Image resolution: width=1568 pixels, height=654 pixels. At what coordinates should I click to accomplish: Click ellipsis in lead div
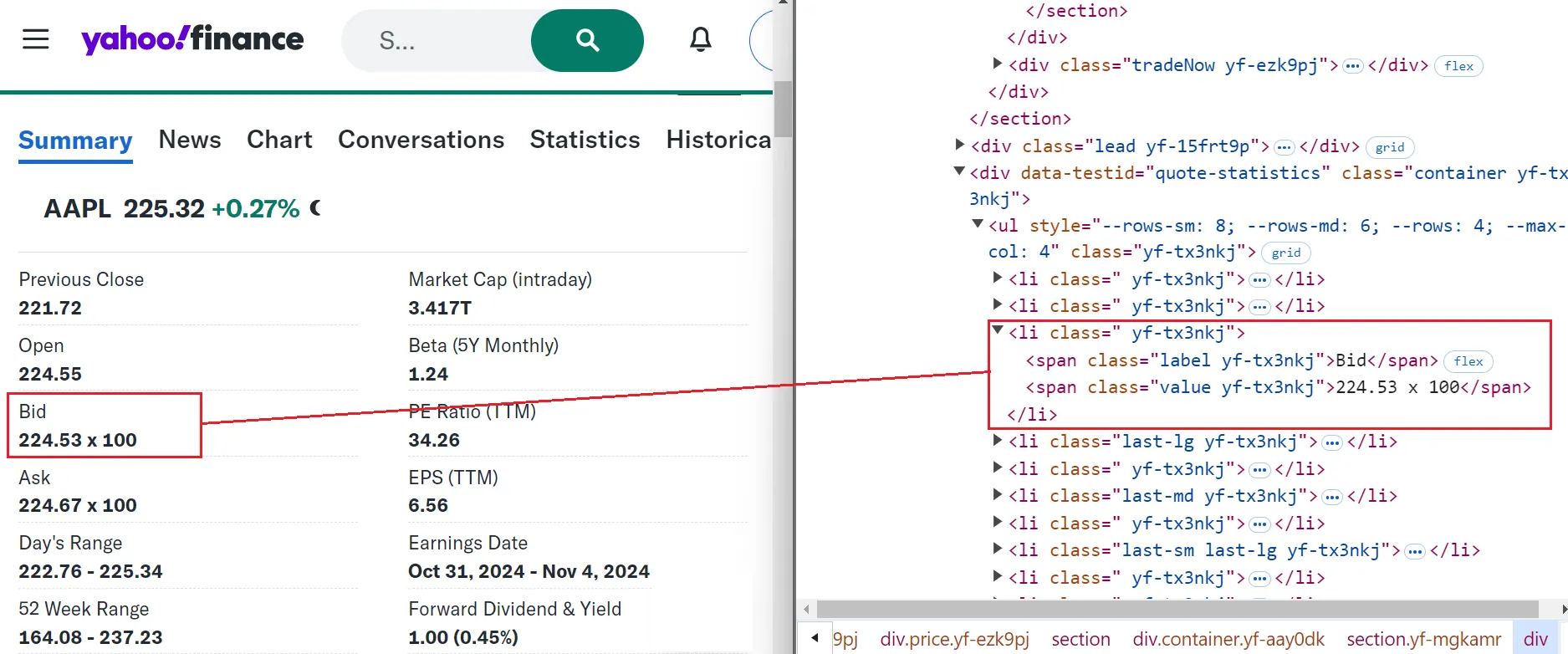[x=1285, y=147]
